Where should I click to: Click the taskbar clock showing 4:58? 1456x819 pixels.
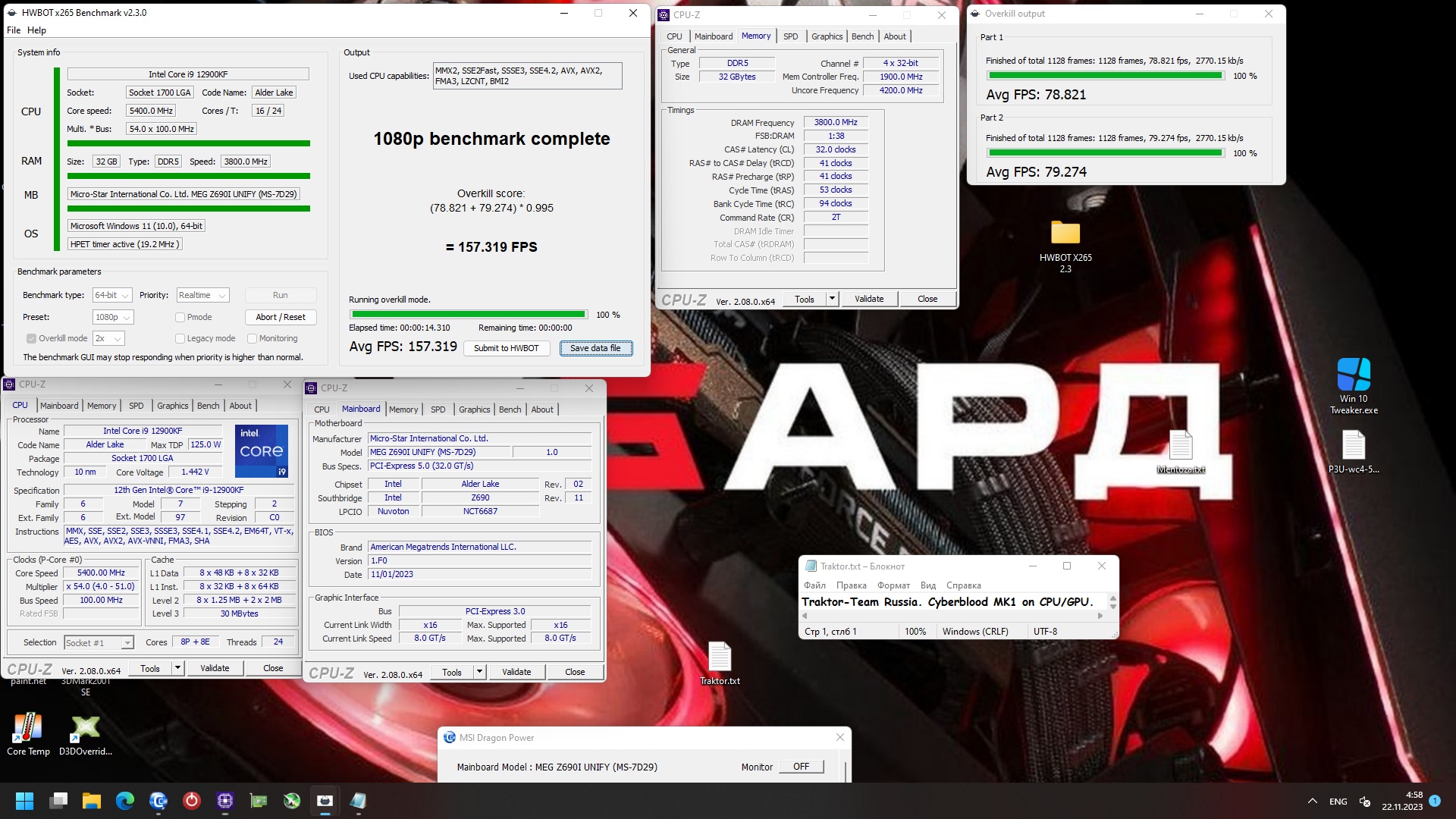pos(1402,801)
